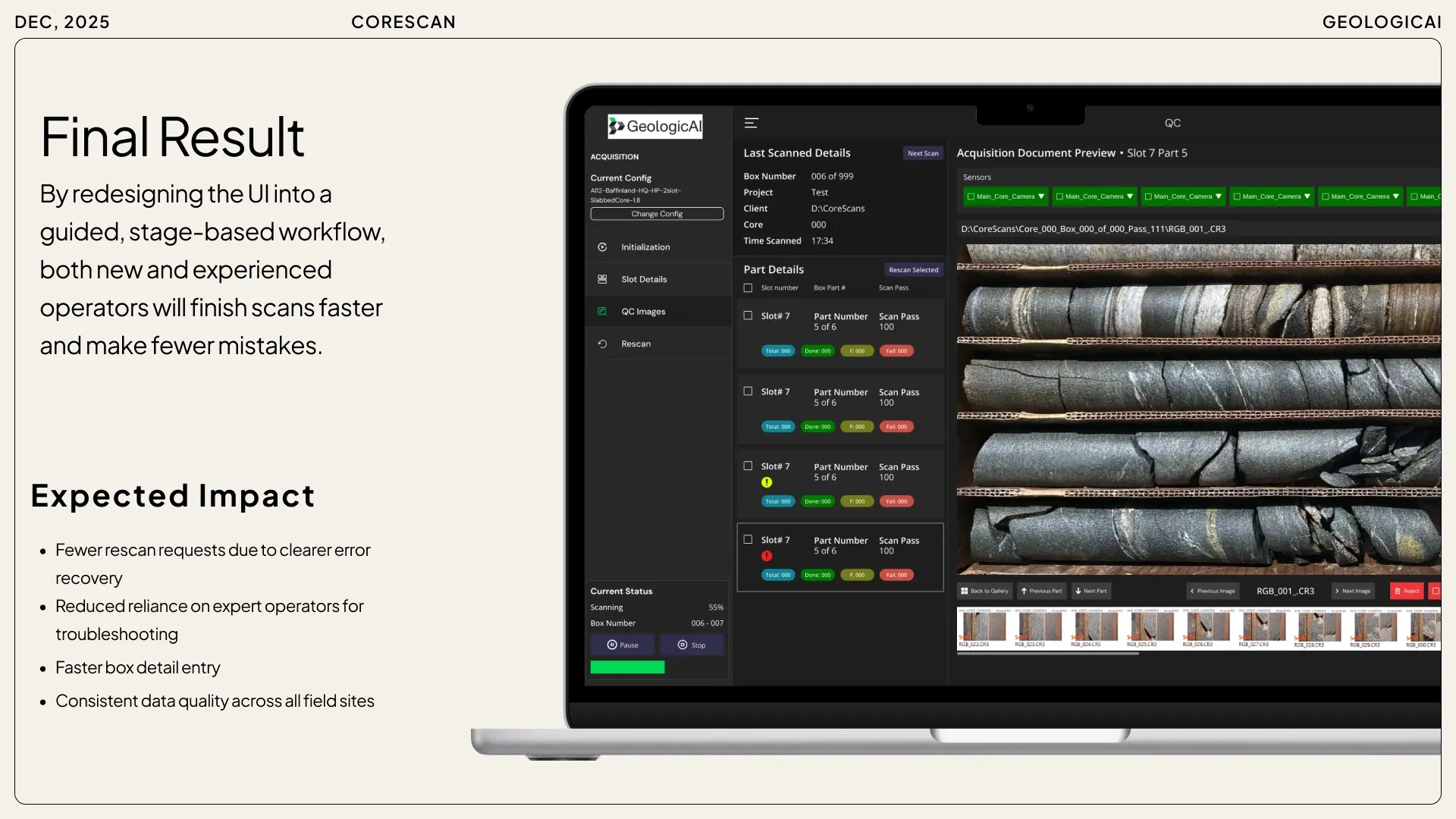
Task: Select QC Images sidebar item
Action: point(643,312)
